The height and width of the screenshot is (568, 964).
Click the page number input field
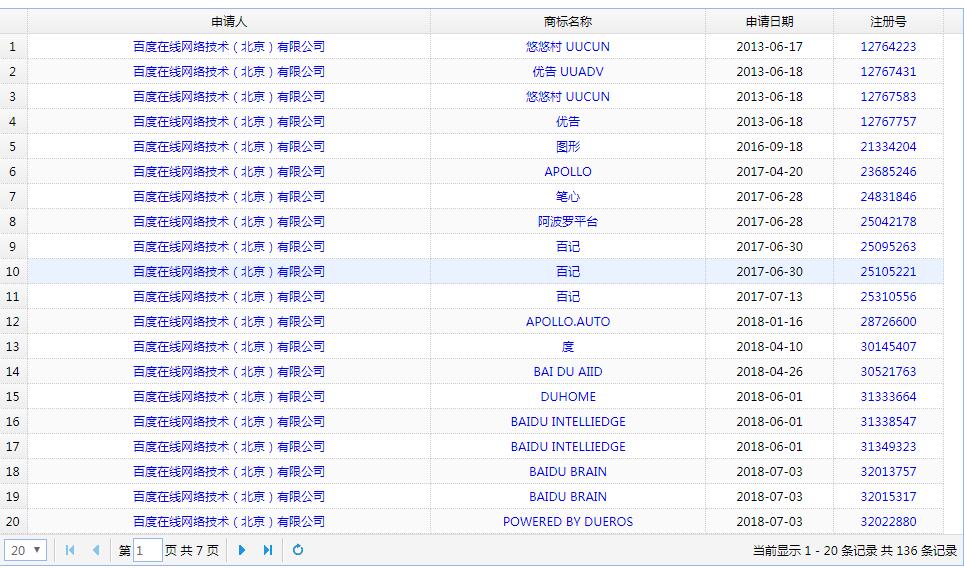pyautogui.click(x=147, y=550)
